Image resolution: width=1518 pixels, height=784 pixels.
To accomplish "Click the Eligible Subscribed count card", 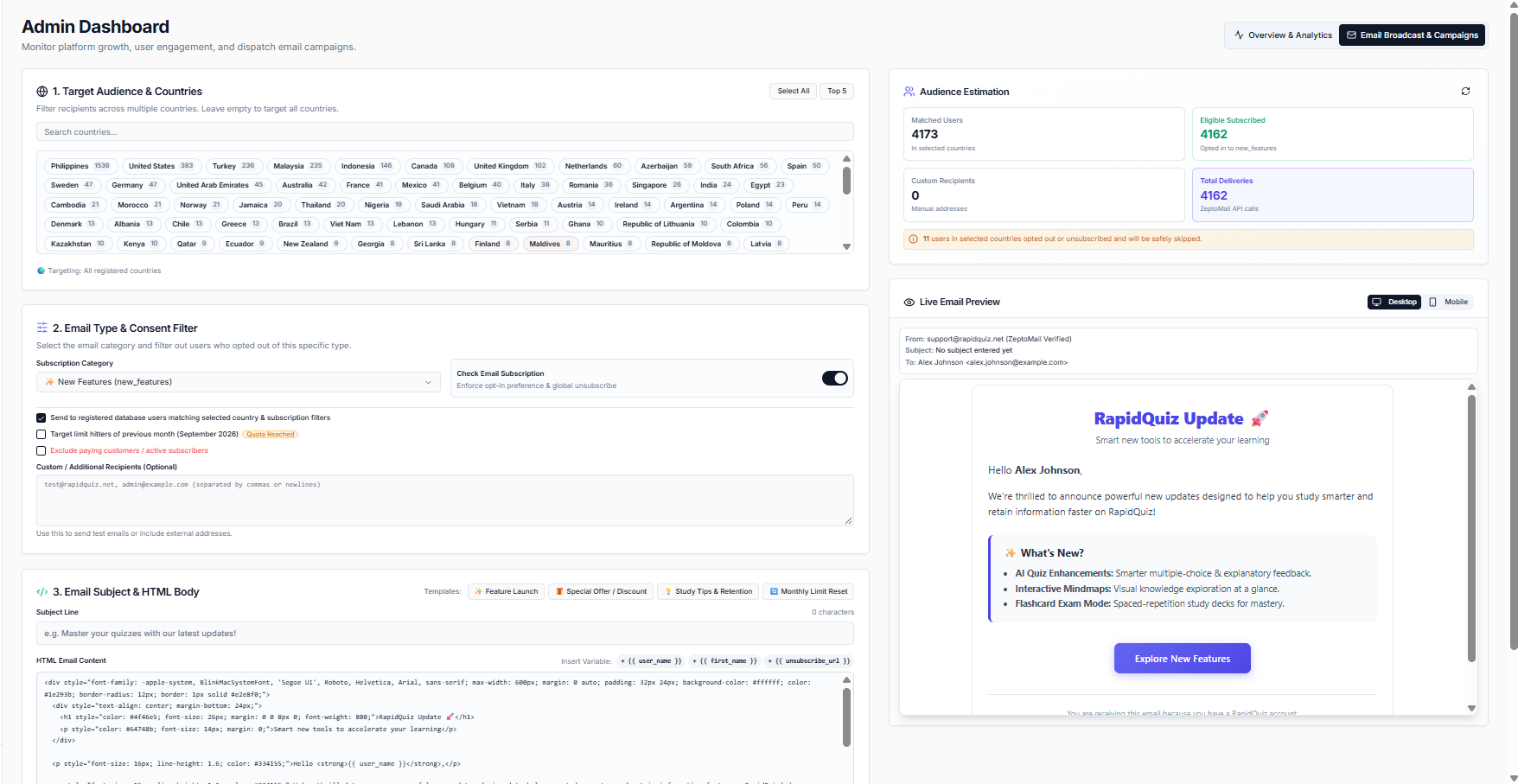I will [x=1332, y=134].
